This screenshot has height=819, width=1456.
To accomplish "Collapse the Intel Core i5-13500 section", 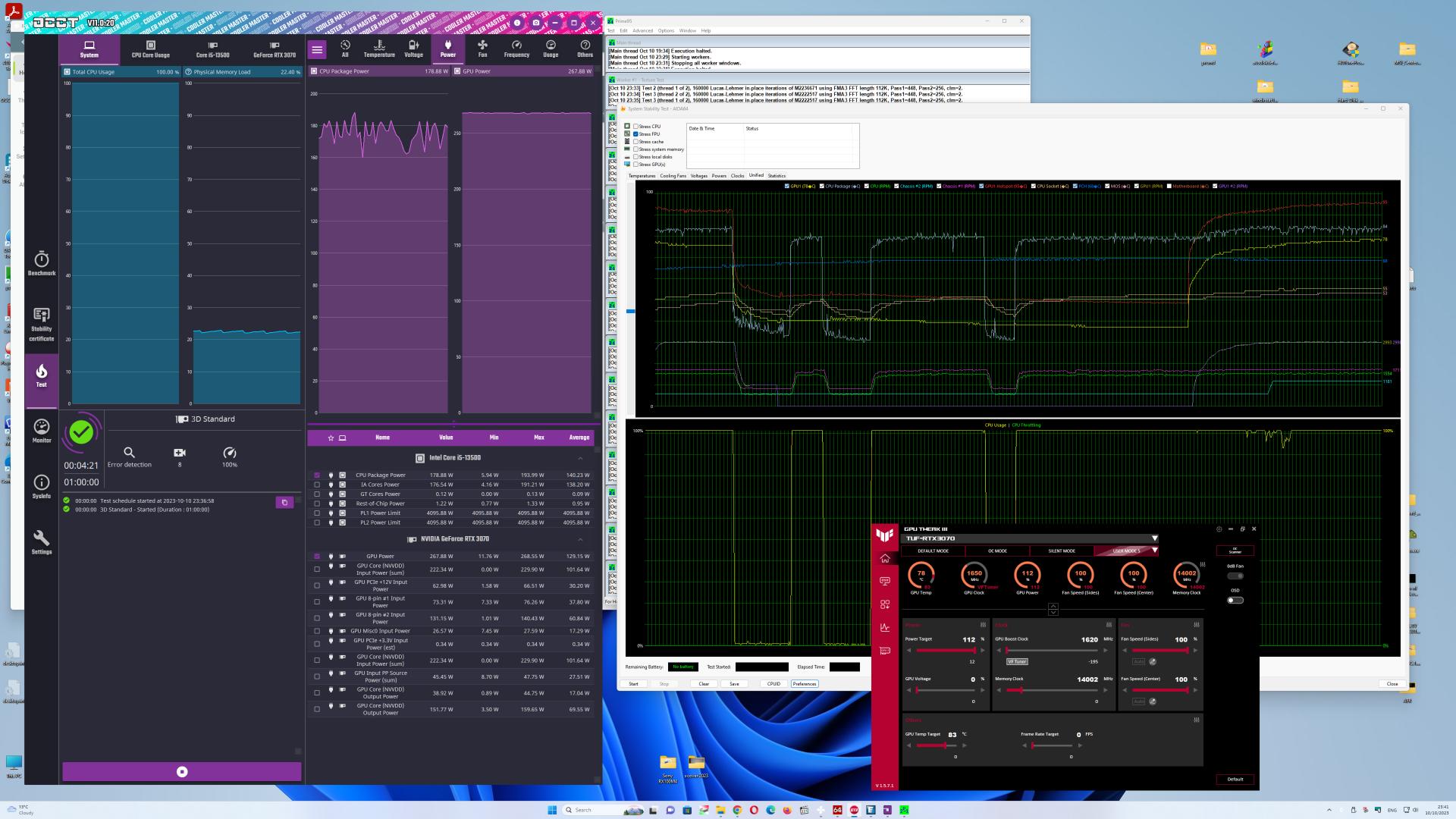I will click(580, 458).
